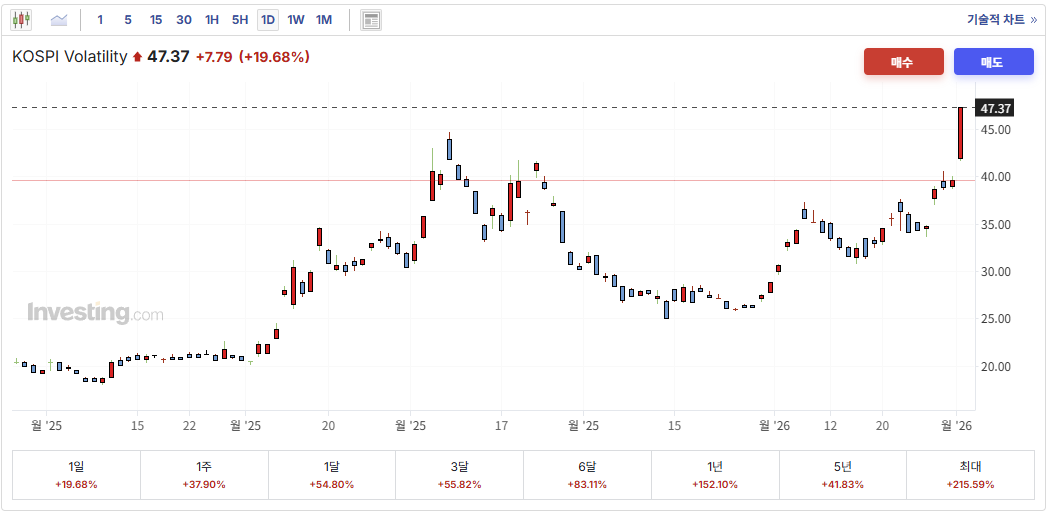Screen dimensions: 1049x515
Task: Click the blue 매도 button
Action: (x=993, y=62)
